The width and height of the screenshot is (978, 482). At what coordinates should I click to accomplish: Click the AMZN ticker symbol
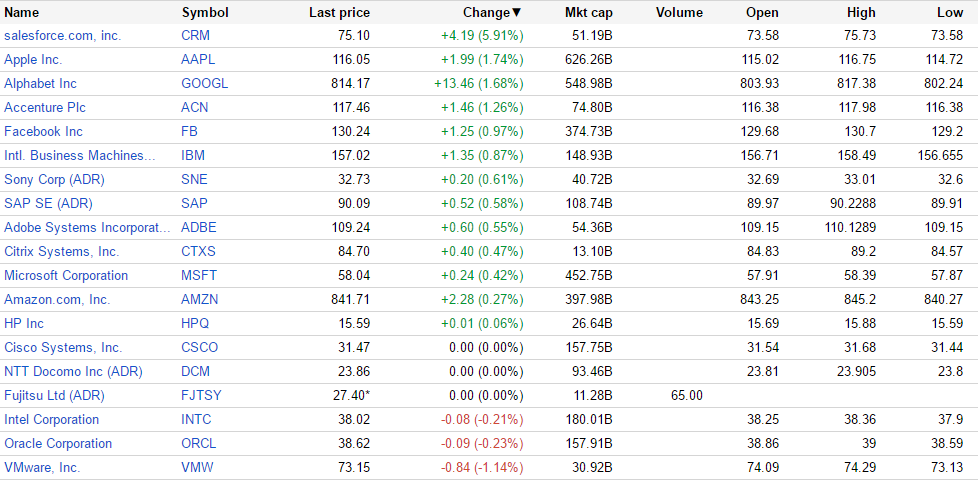[x=200, y=300]
